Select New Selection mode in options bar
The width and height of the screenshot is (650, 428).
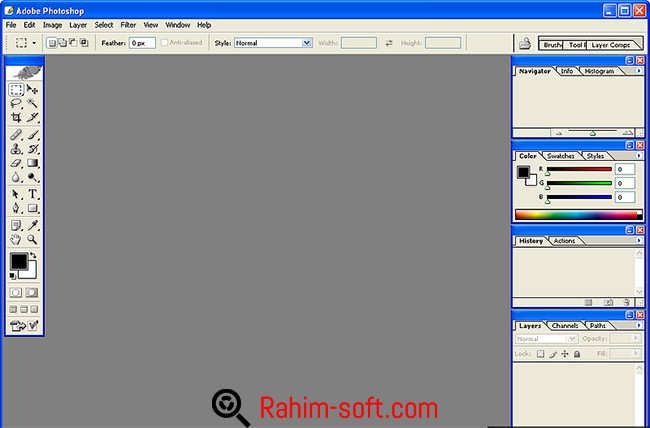52,43
